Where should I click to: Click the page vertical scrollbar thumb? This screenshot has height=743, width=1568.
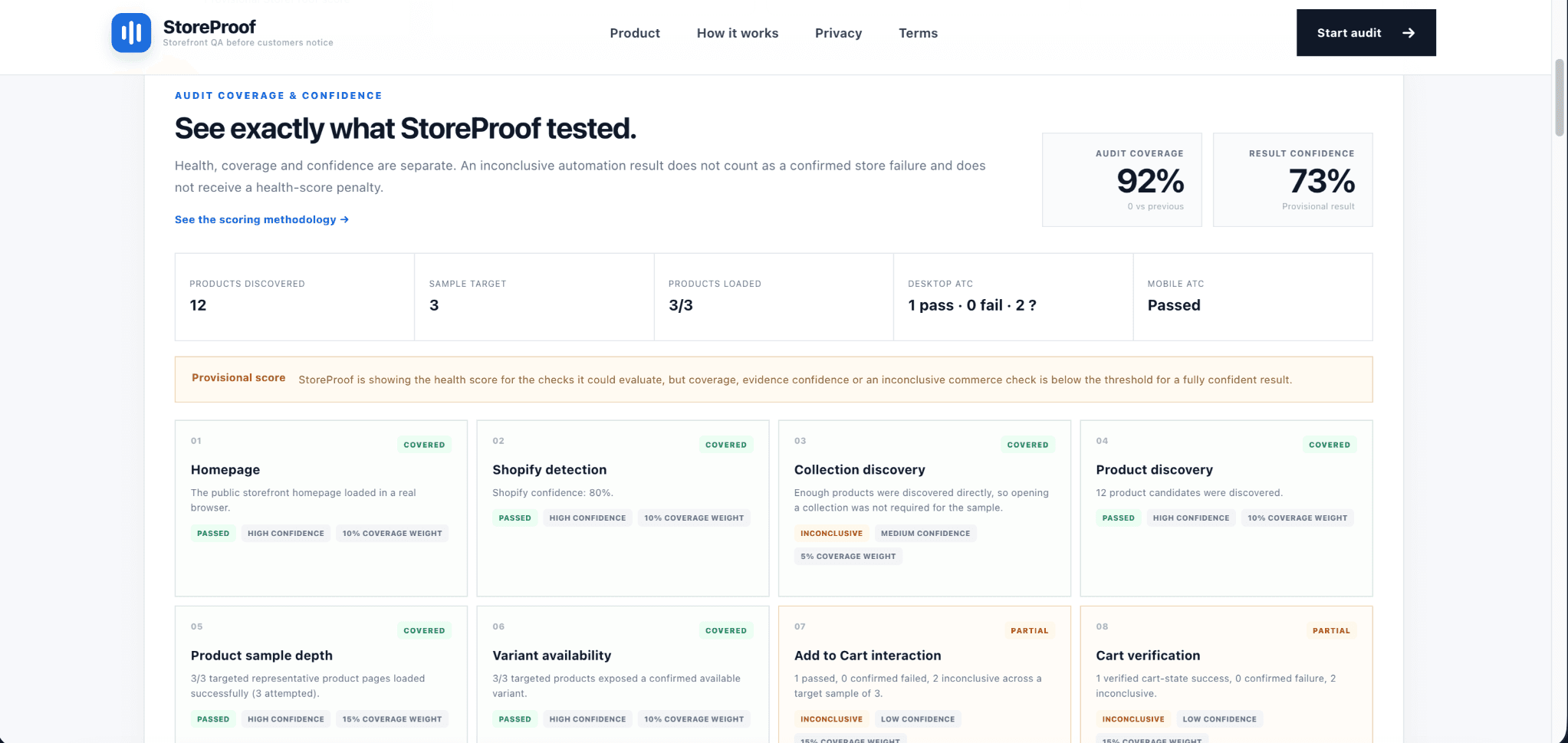[x=1560, y=97]
